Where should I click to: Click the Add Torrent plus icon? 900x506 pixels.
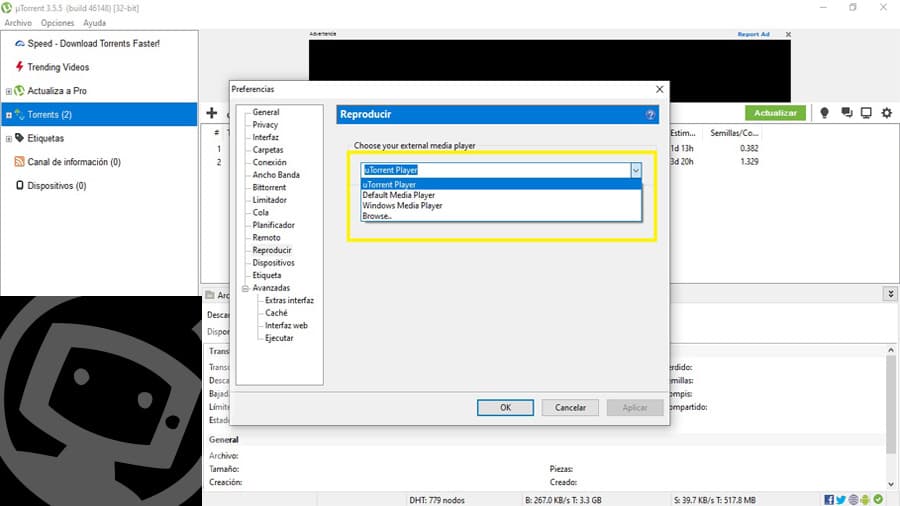212,113
